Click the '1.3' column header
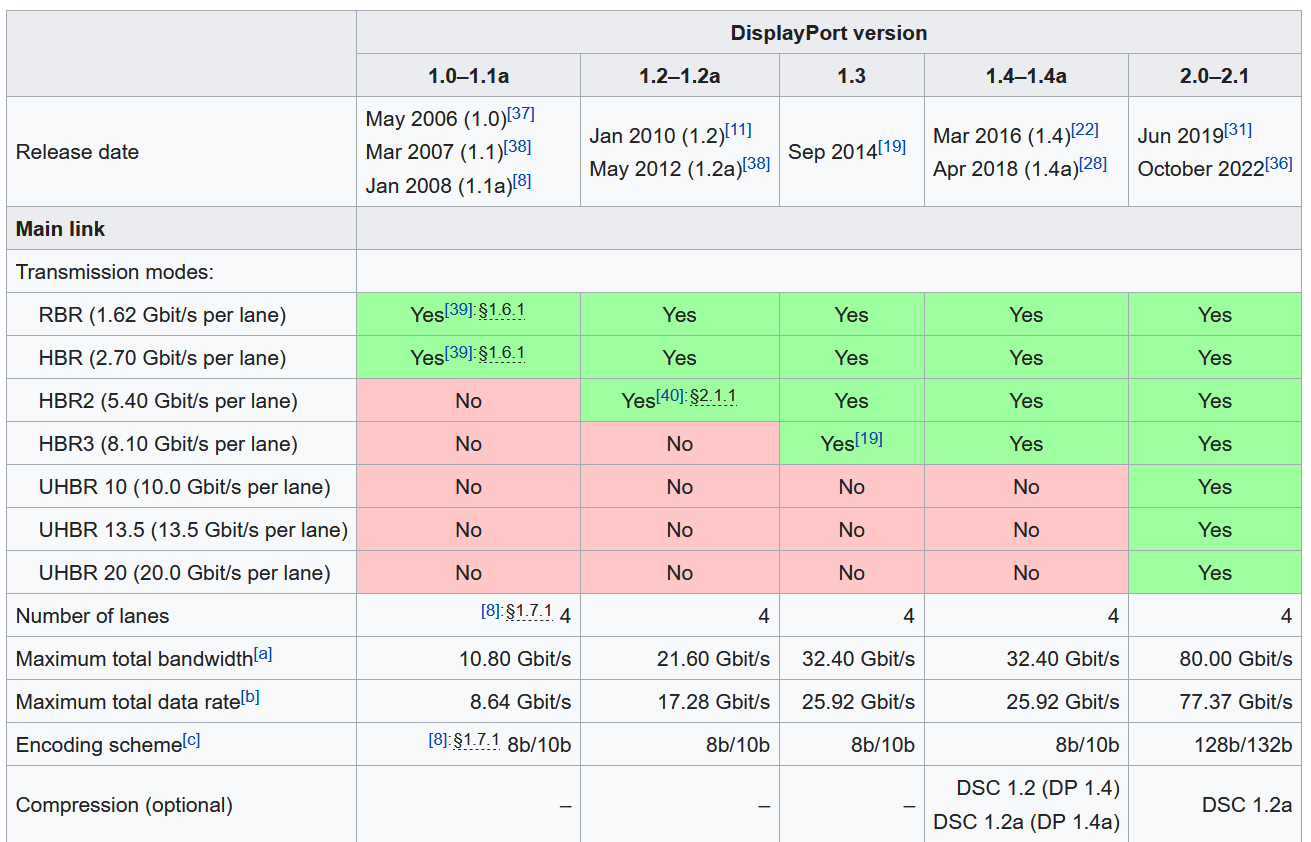This screenshot has height=842, width=1311. click(x=852, y=76)
